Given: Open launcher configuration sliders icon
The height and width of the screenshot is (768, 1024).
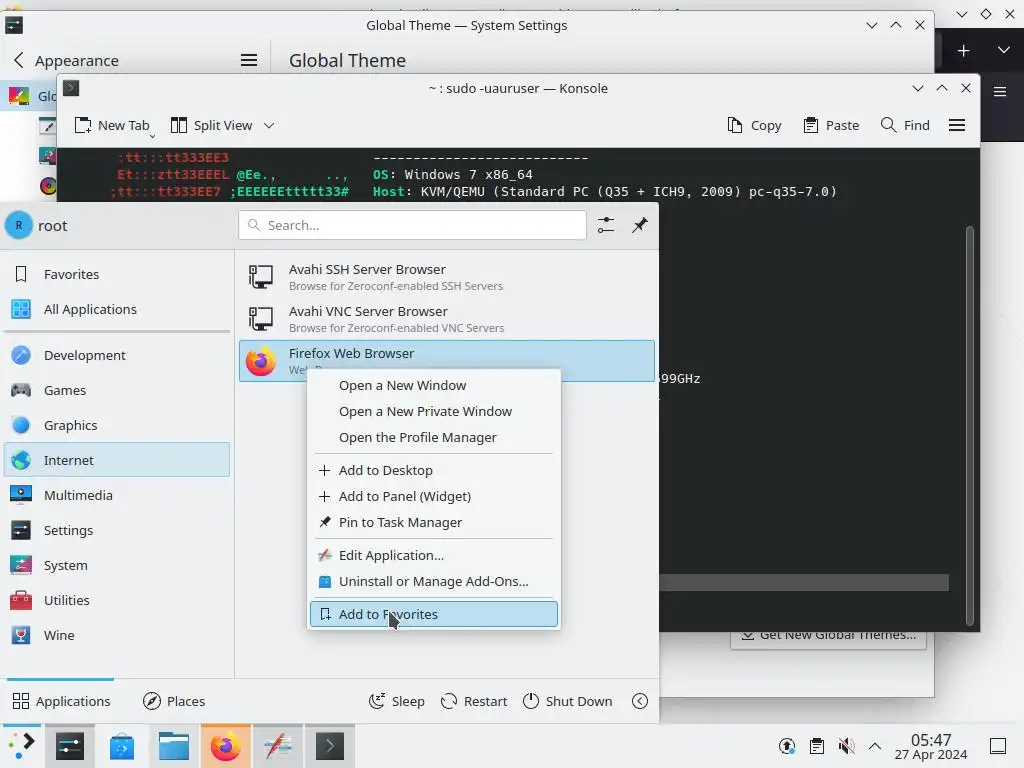Looking at the screenshot, I should [606, 225].
